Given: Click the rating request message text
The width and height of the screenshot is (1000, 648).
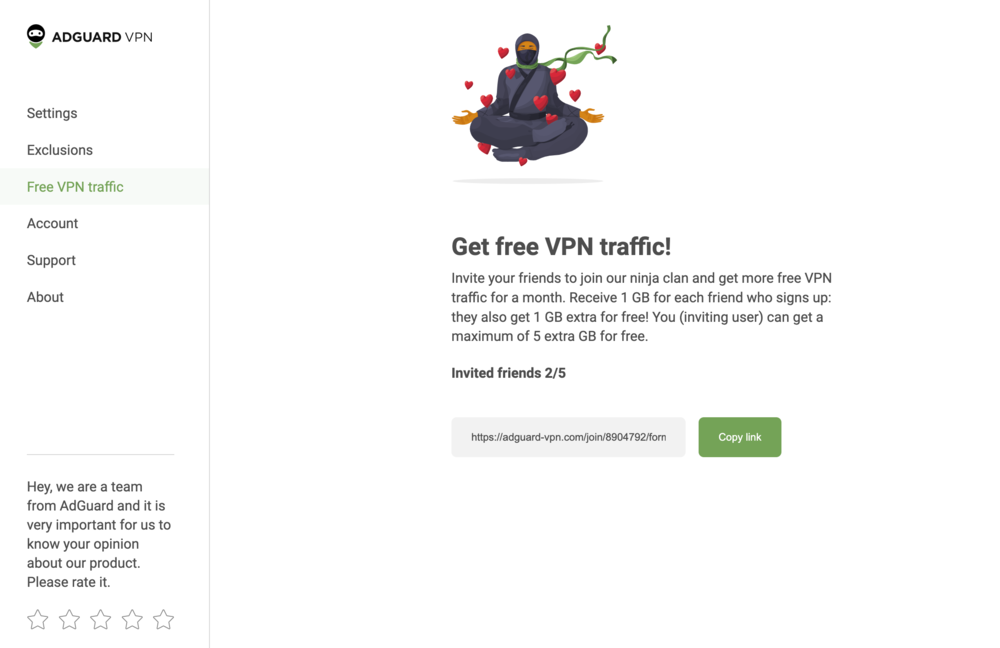Looking at the screenshot, I should coord(99,534).
